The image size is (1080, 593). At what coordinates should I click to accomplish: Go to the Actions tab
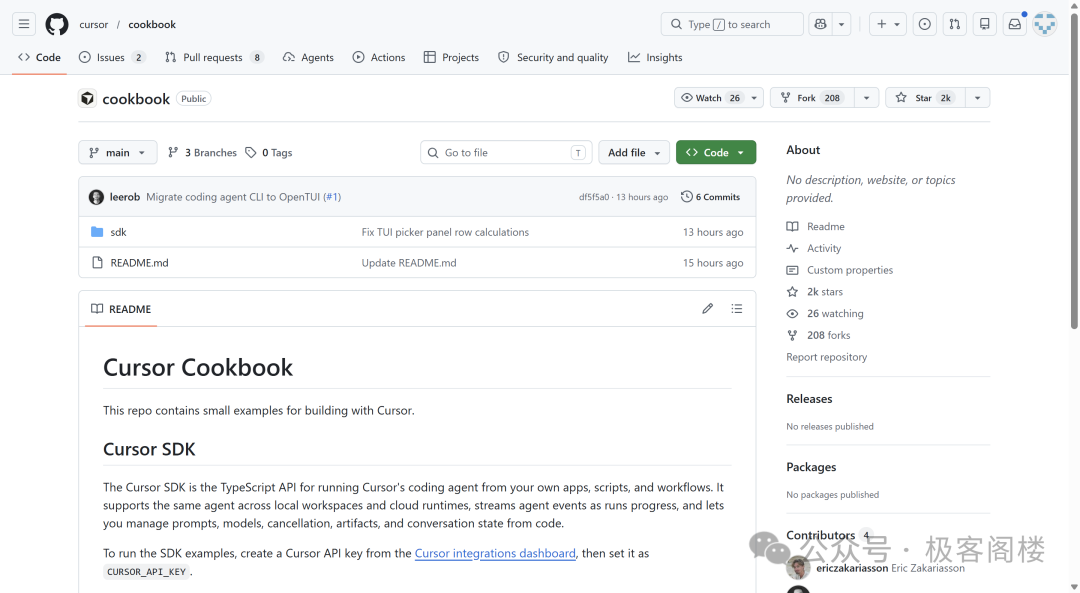379,57
